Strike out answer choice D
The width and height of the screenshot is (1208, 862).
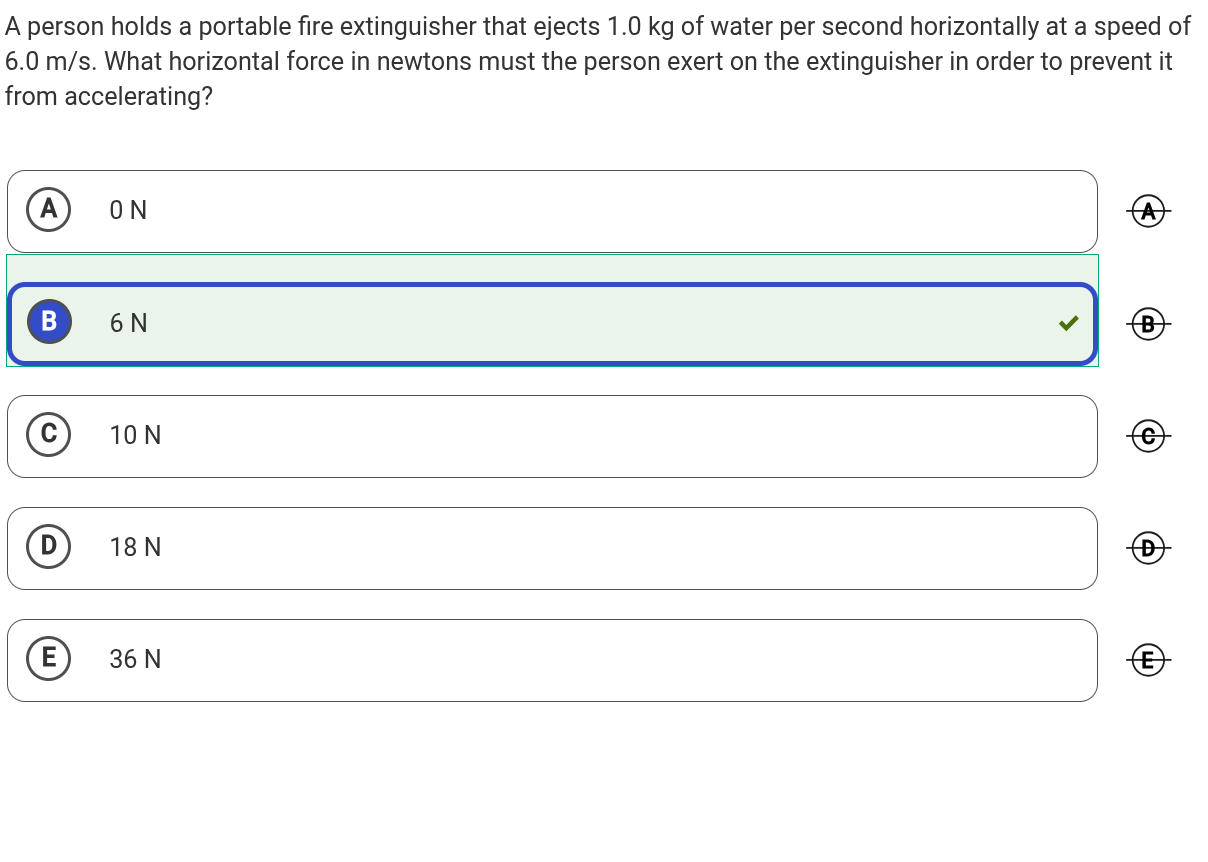1149,547
